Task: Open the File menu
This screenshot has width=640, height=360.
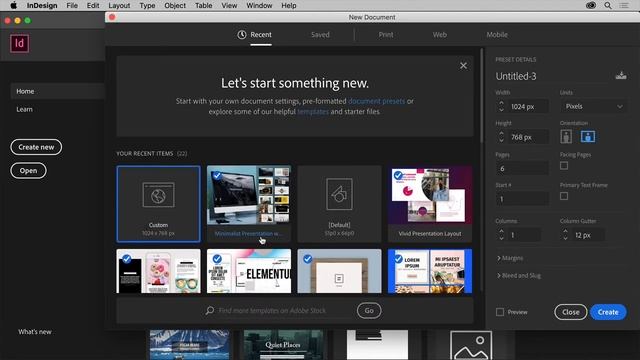Action: [x=72, y=5]
